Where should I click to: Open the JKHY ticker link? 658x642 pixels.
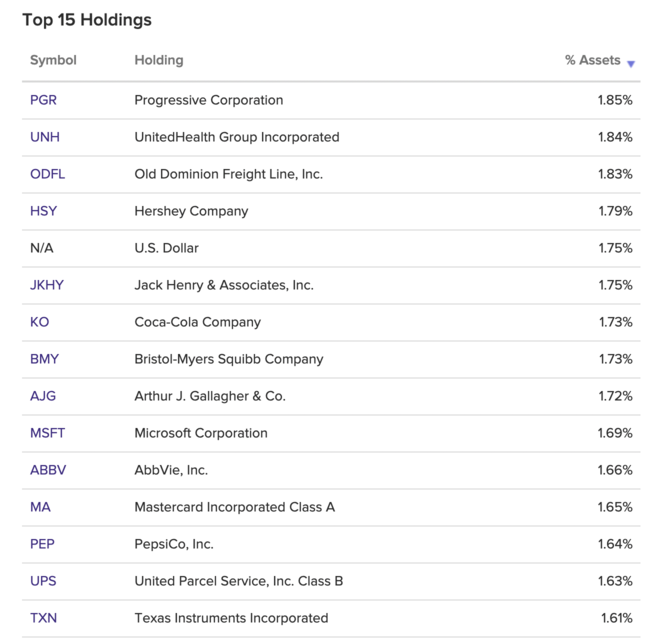(47, 285)
